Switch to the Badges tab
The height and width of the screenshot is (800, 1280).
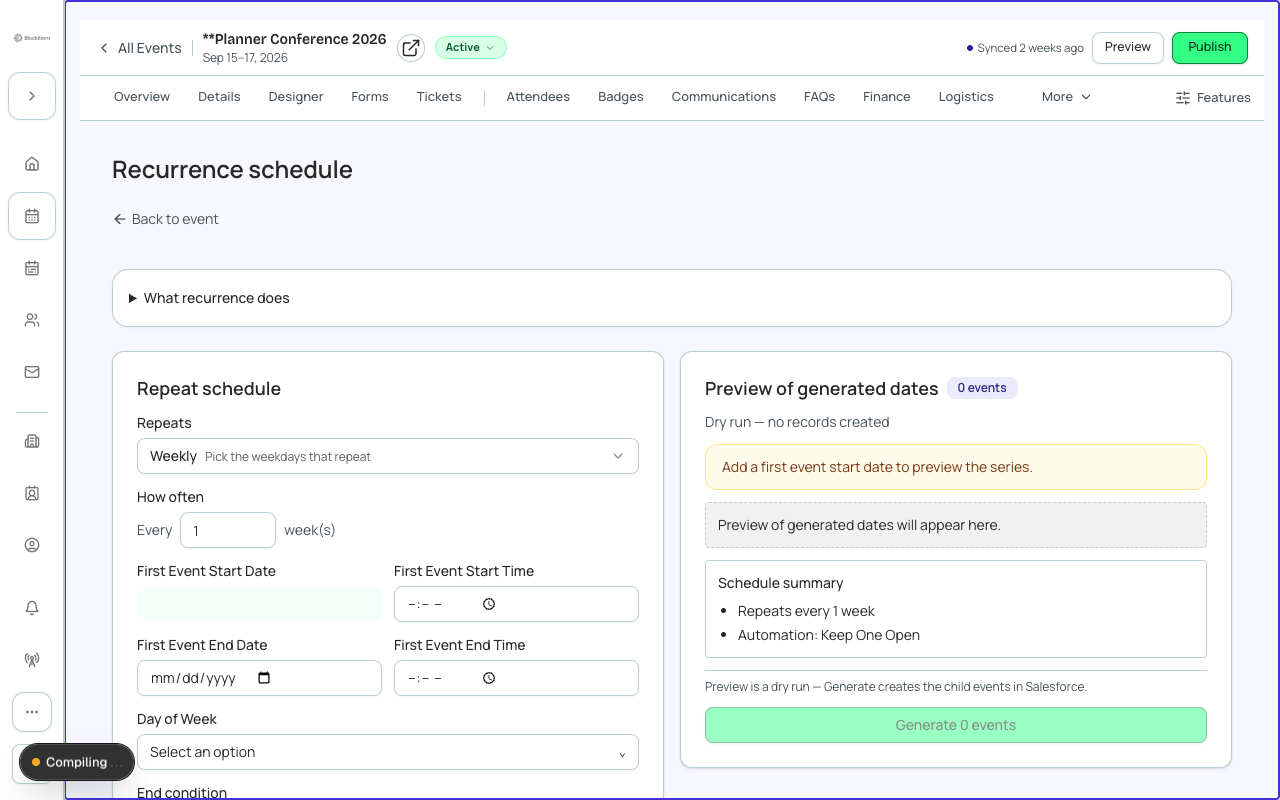pos(621,97)
